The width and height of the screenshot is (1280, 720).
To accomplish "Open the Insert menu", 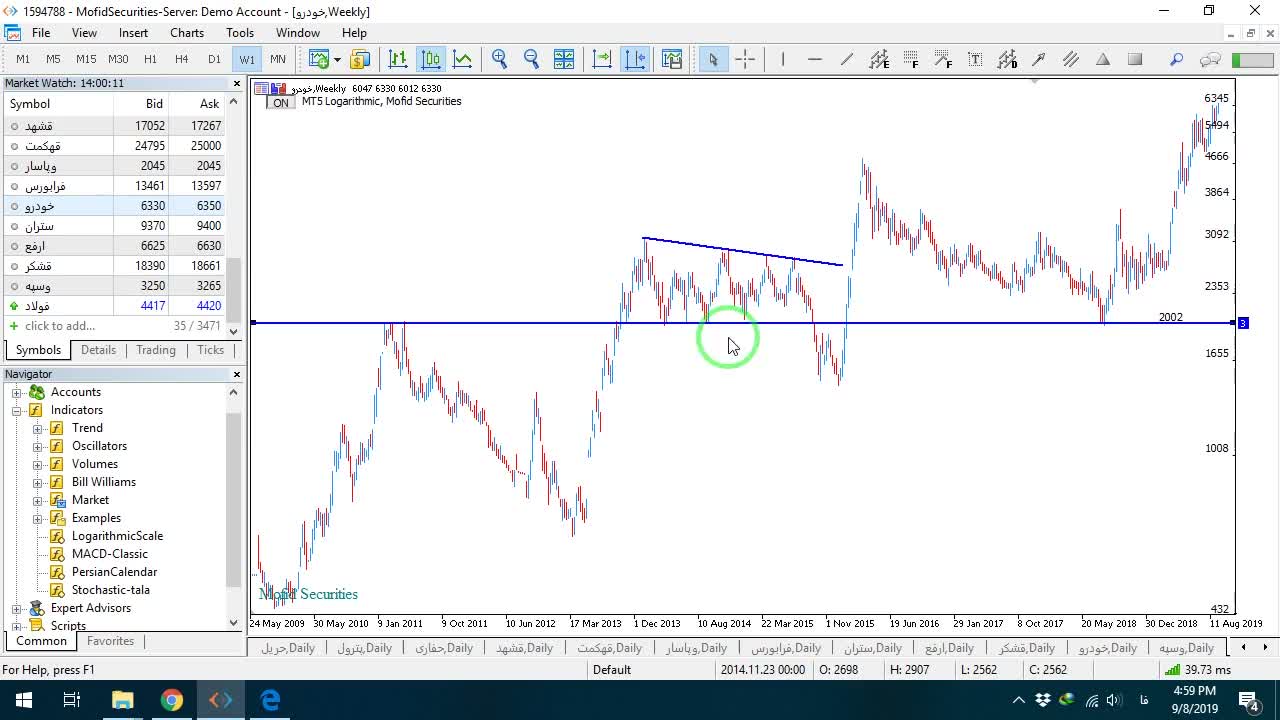I will click(133, 33).
